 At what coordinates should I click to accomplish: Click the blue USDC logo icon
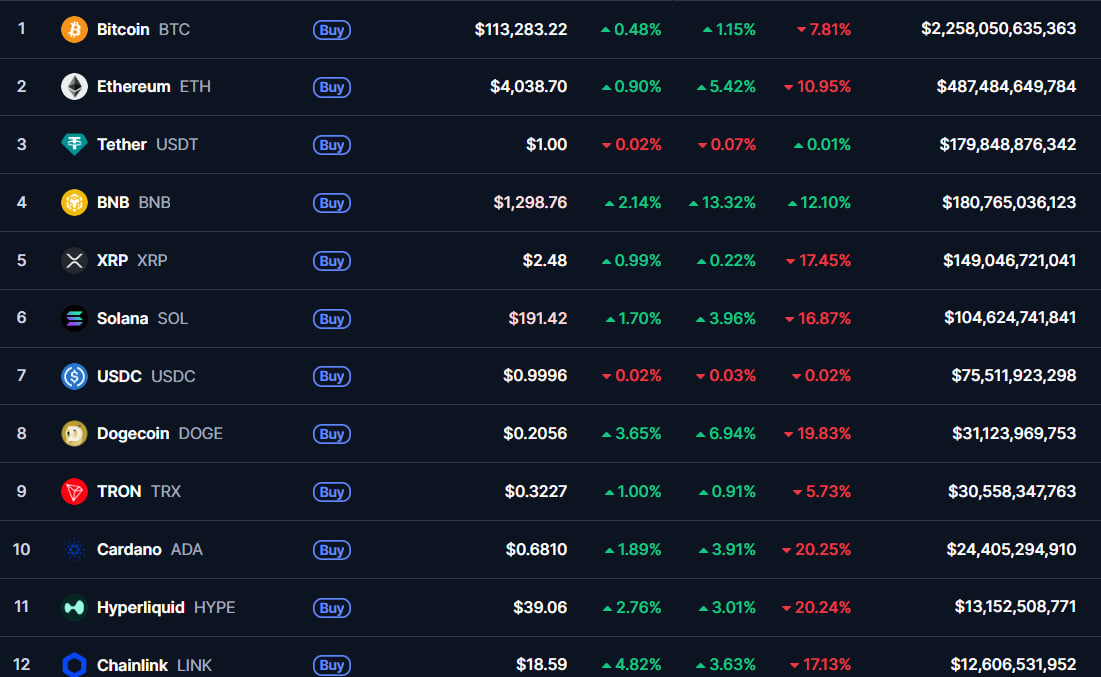point(74,377)
